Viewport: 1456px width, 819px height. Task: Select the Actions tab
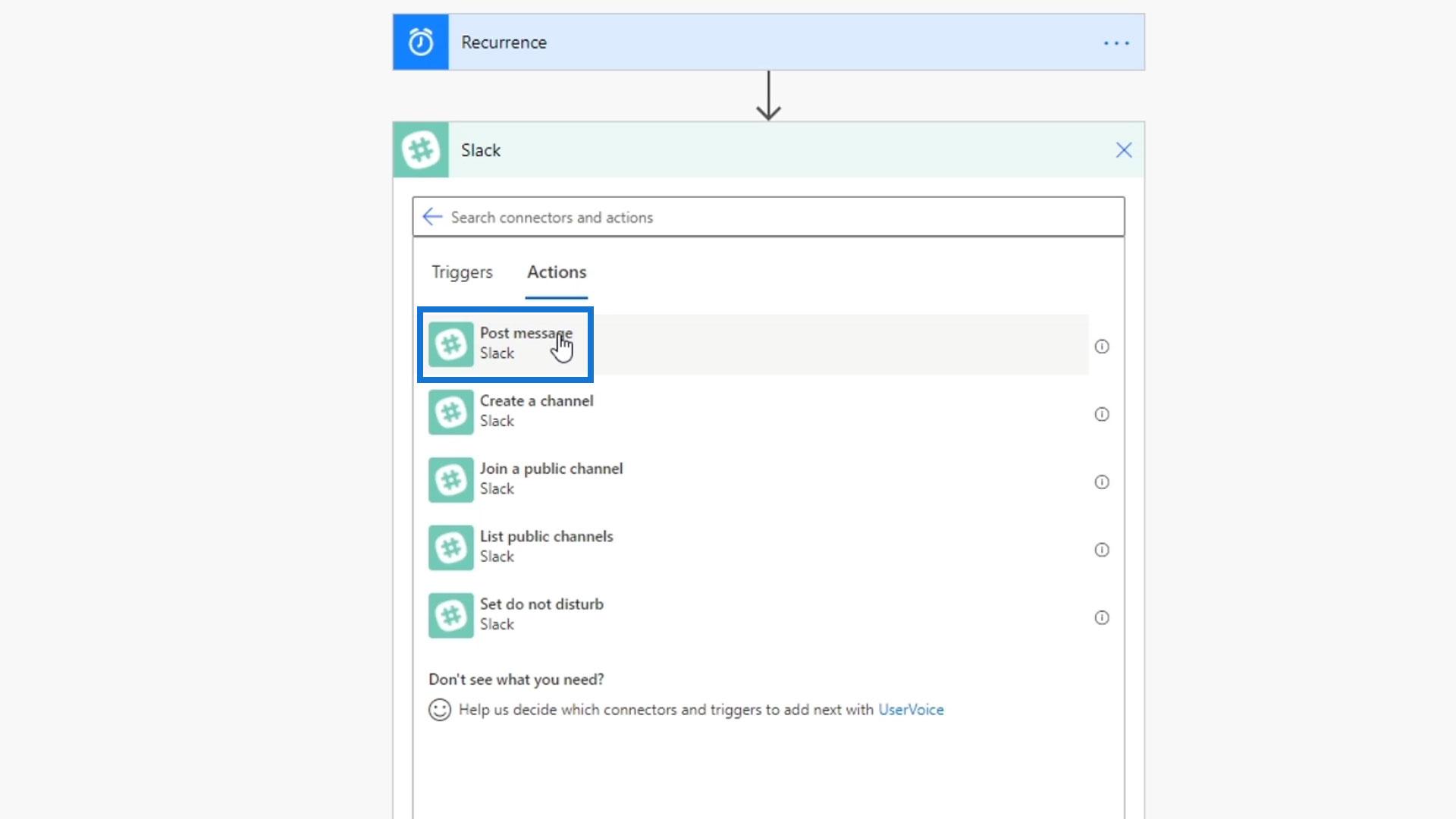click(557, 272)
